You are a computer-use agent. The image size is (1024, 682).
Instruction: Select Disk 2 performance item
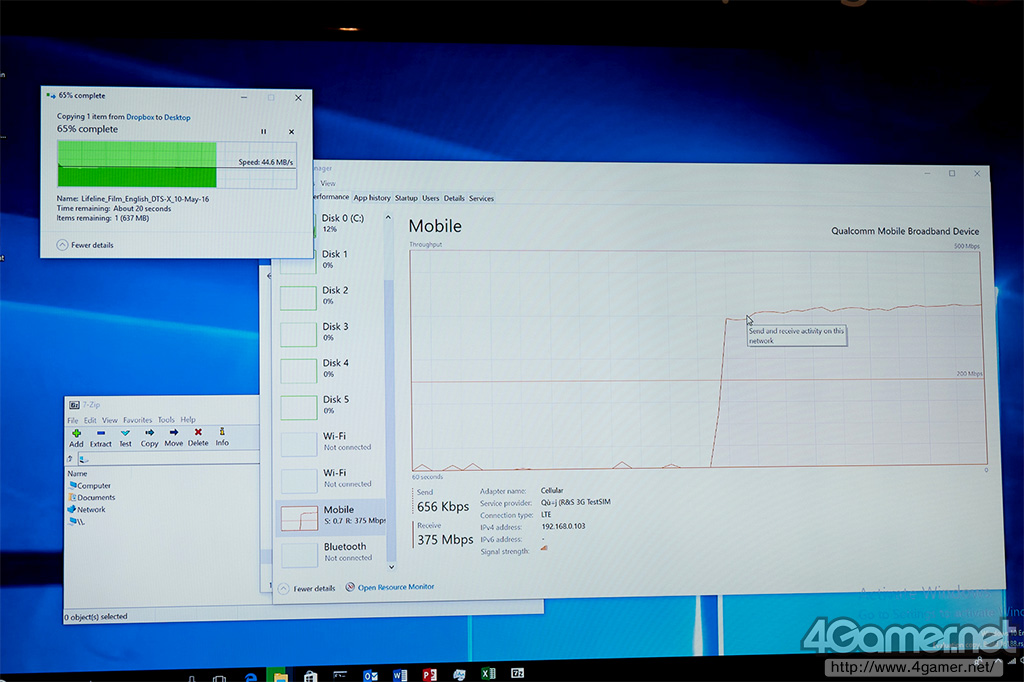pyautogui.click(x=332, y=295)
